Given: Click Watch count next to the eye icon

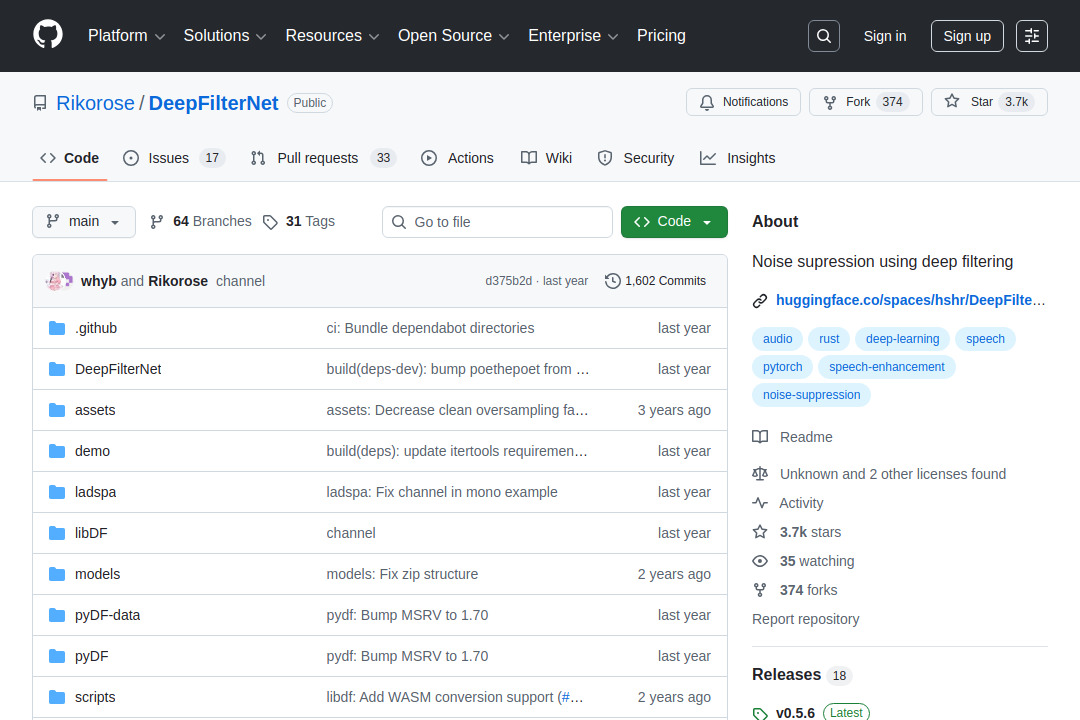Looking at the screenshot, I should click(815, 561).
